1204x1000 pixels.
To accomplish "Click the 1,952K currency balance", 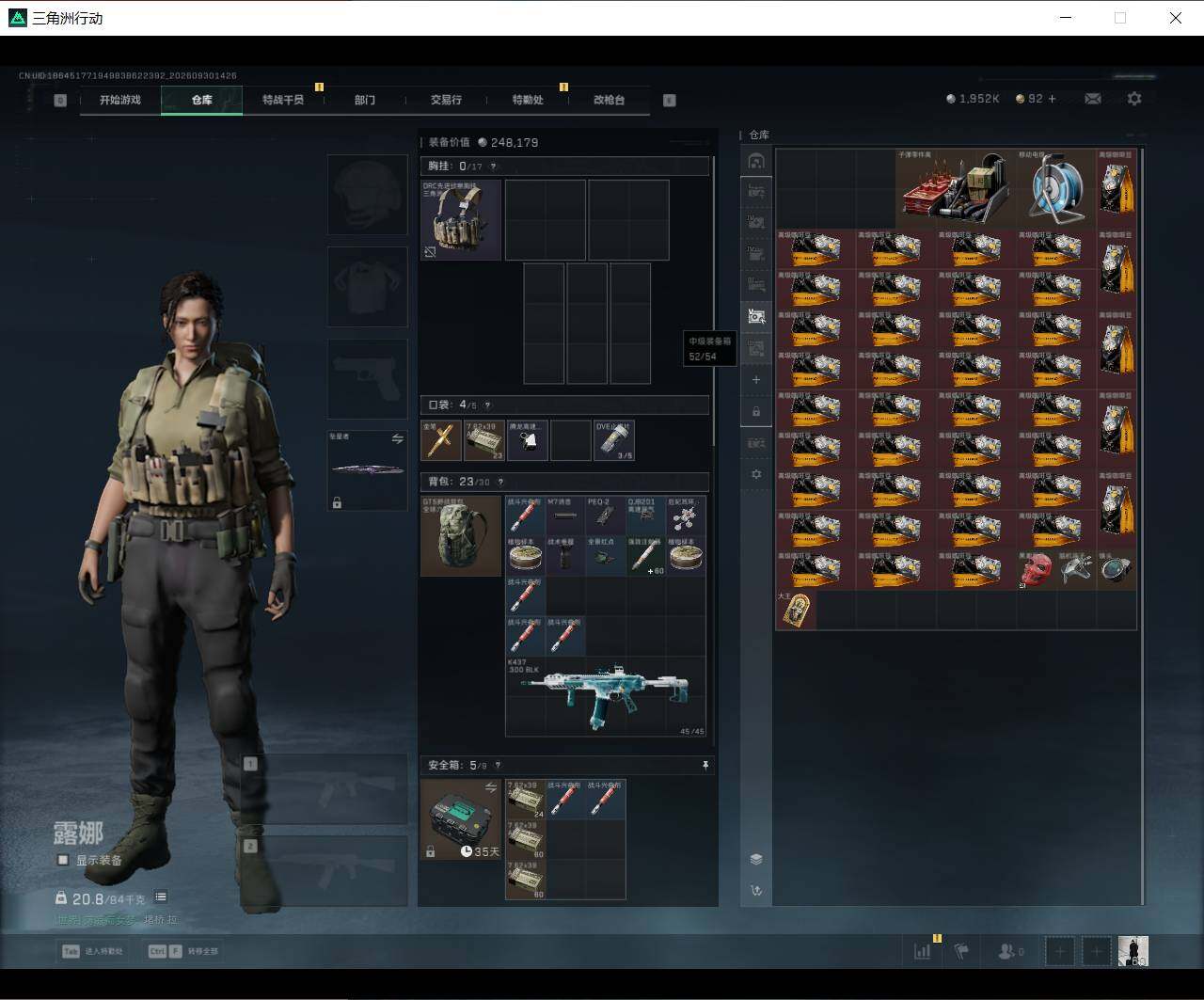I will pyautogui.click(x=973, y=99).
